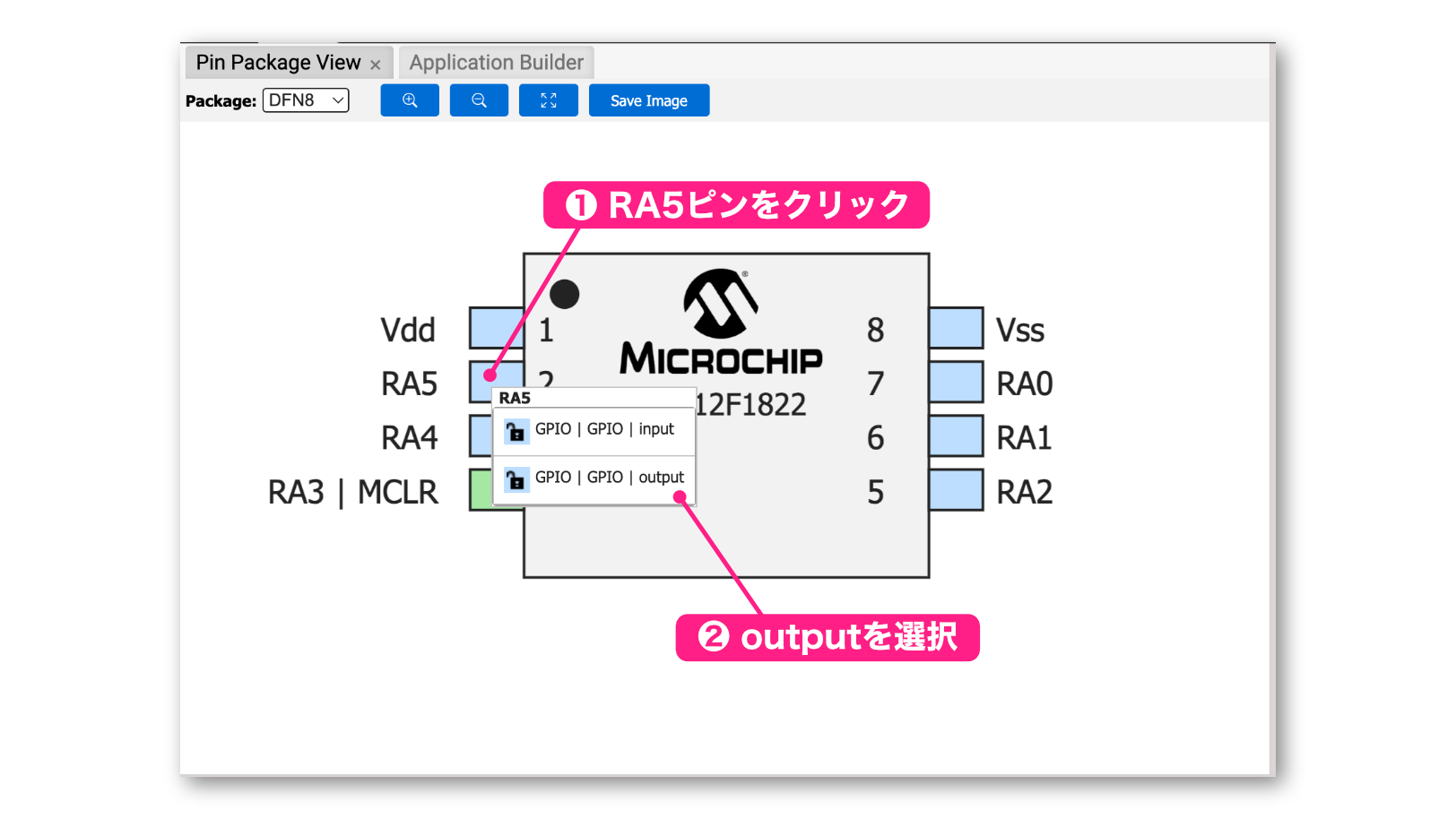Click the Vdd pin label text
The height and width of the screenshot is (819, 1456).
(408, 330)
